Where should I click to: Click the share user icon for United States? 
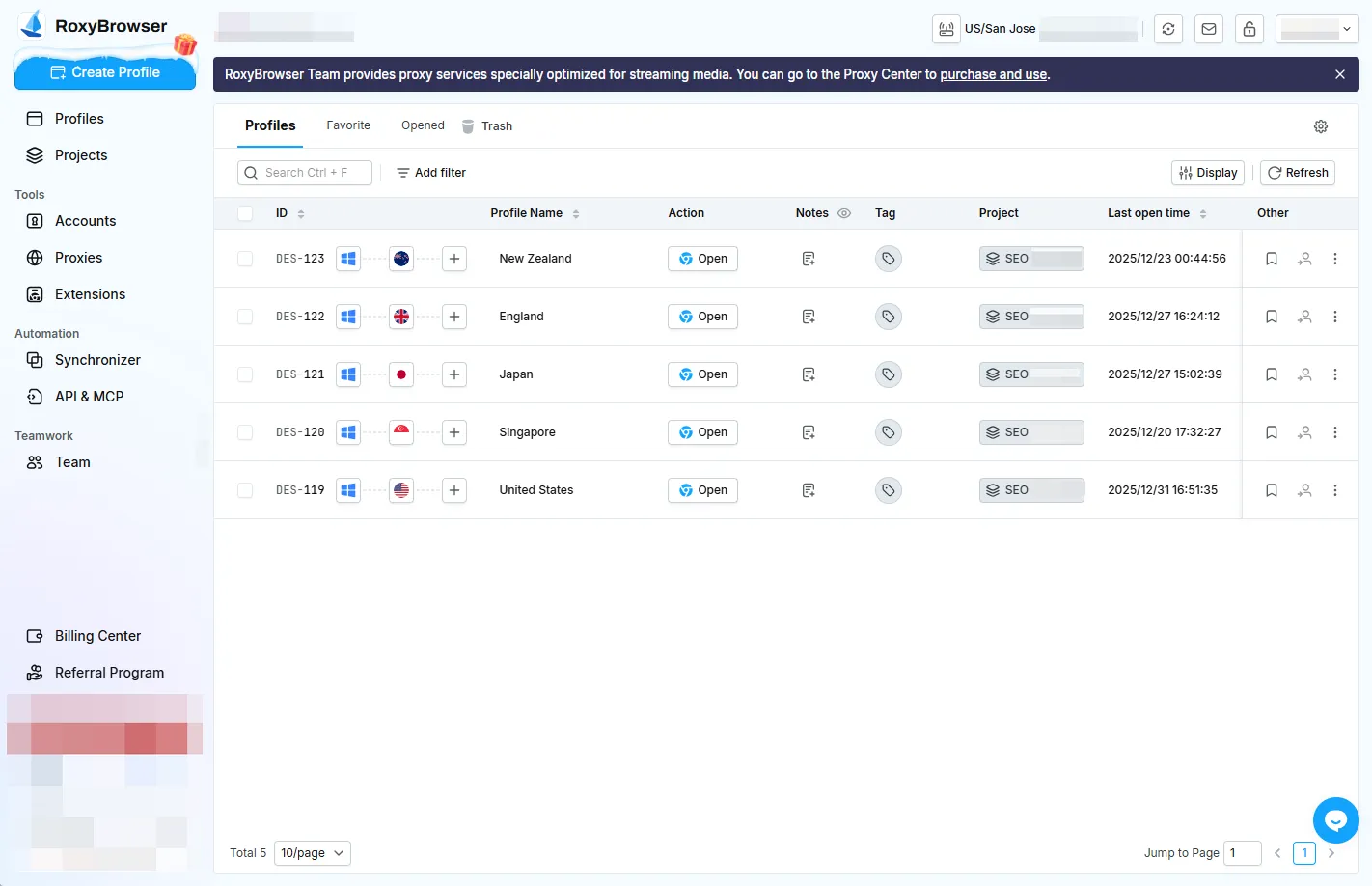point(1303,490)
